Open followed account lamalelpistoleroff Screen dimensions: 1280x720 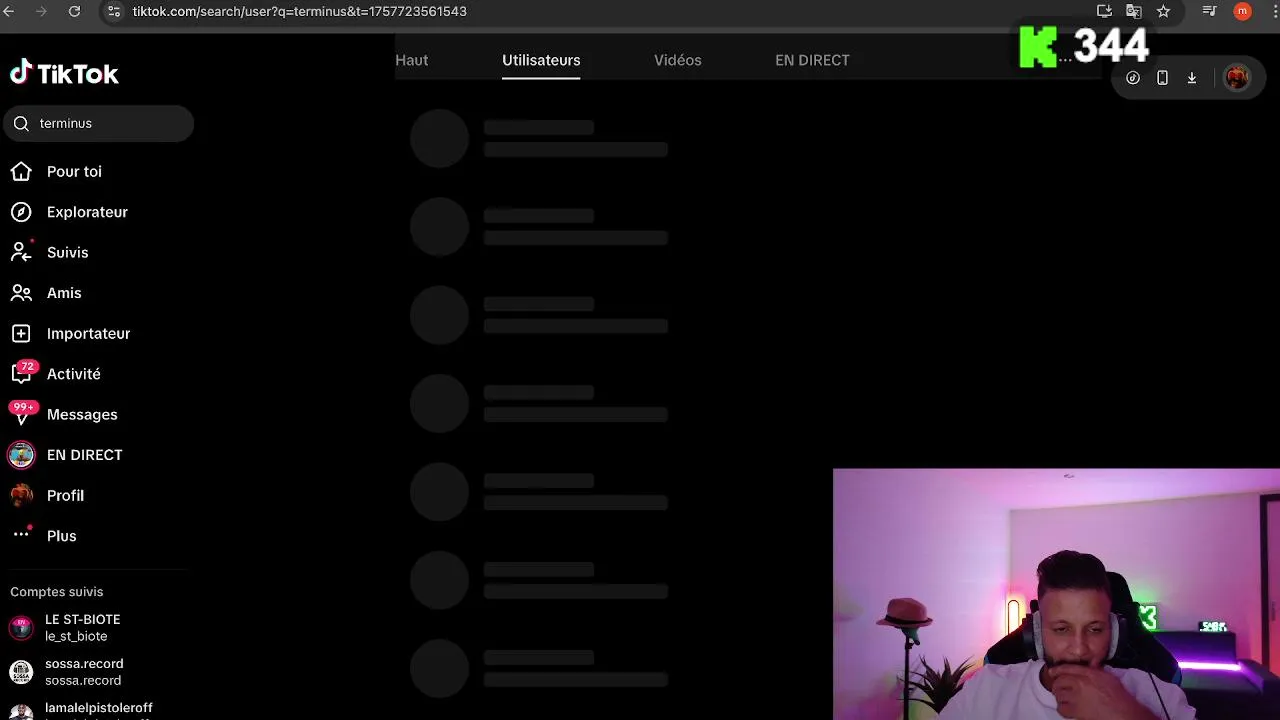tap(96, 710)
